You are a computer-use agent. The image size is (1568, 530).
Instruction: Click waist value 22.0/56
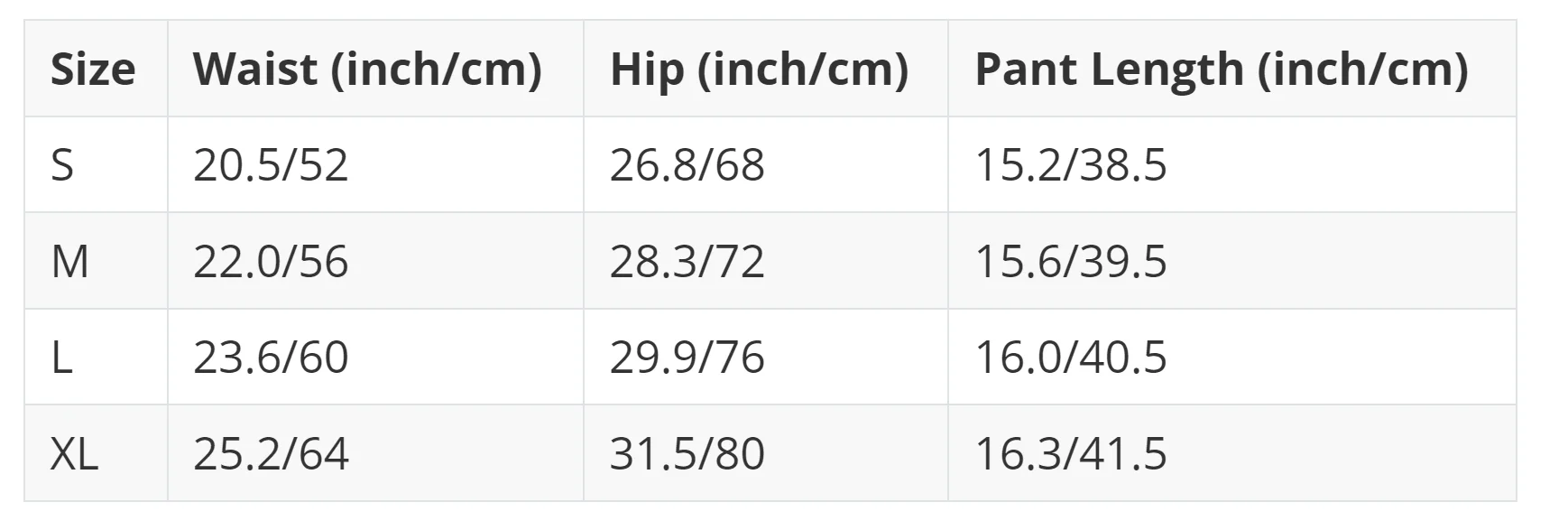pyautogui.click(x=271, y=262)
